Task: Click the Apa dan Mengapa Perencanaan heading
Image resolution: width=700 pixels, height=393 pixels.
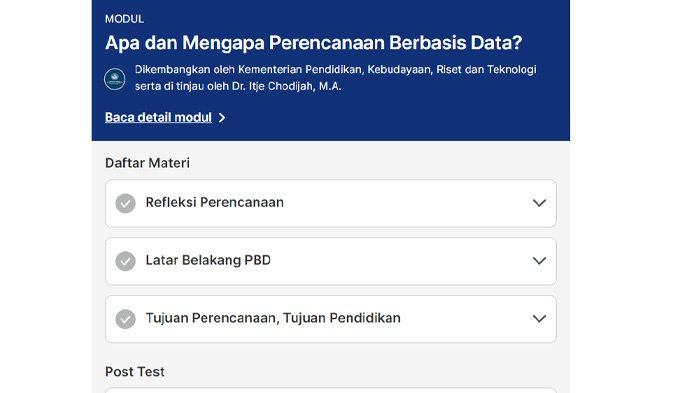Action: [313, 43]
